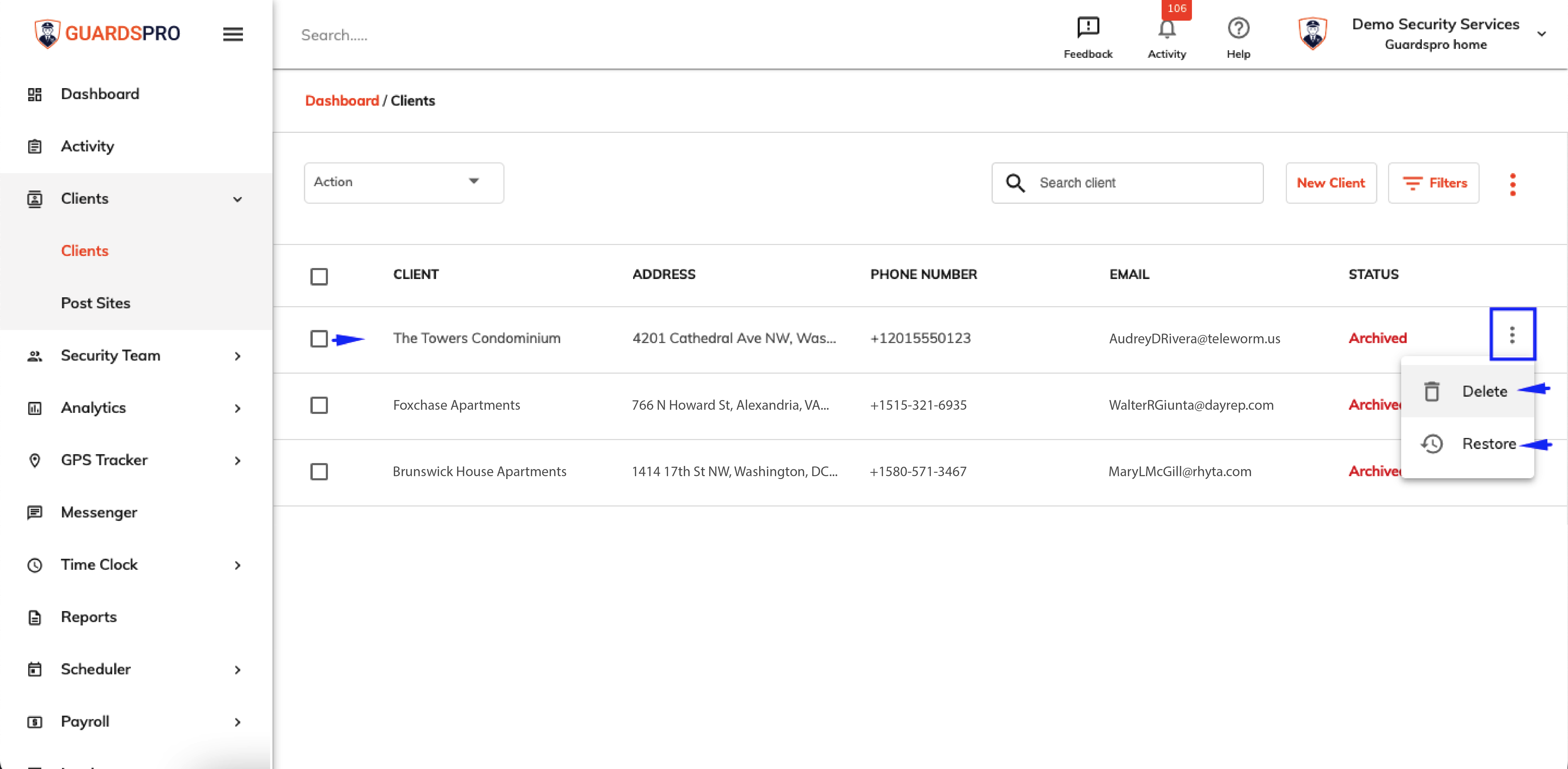Viewport: 1568px width, 769px height.
Task: Click the magnifier icon in Search client
Action: pos(1015,183)
